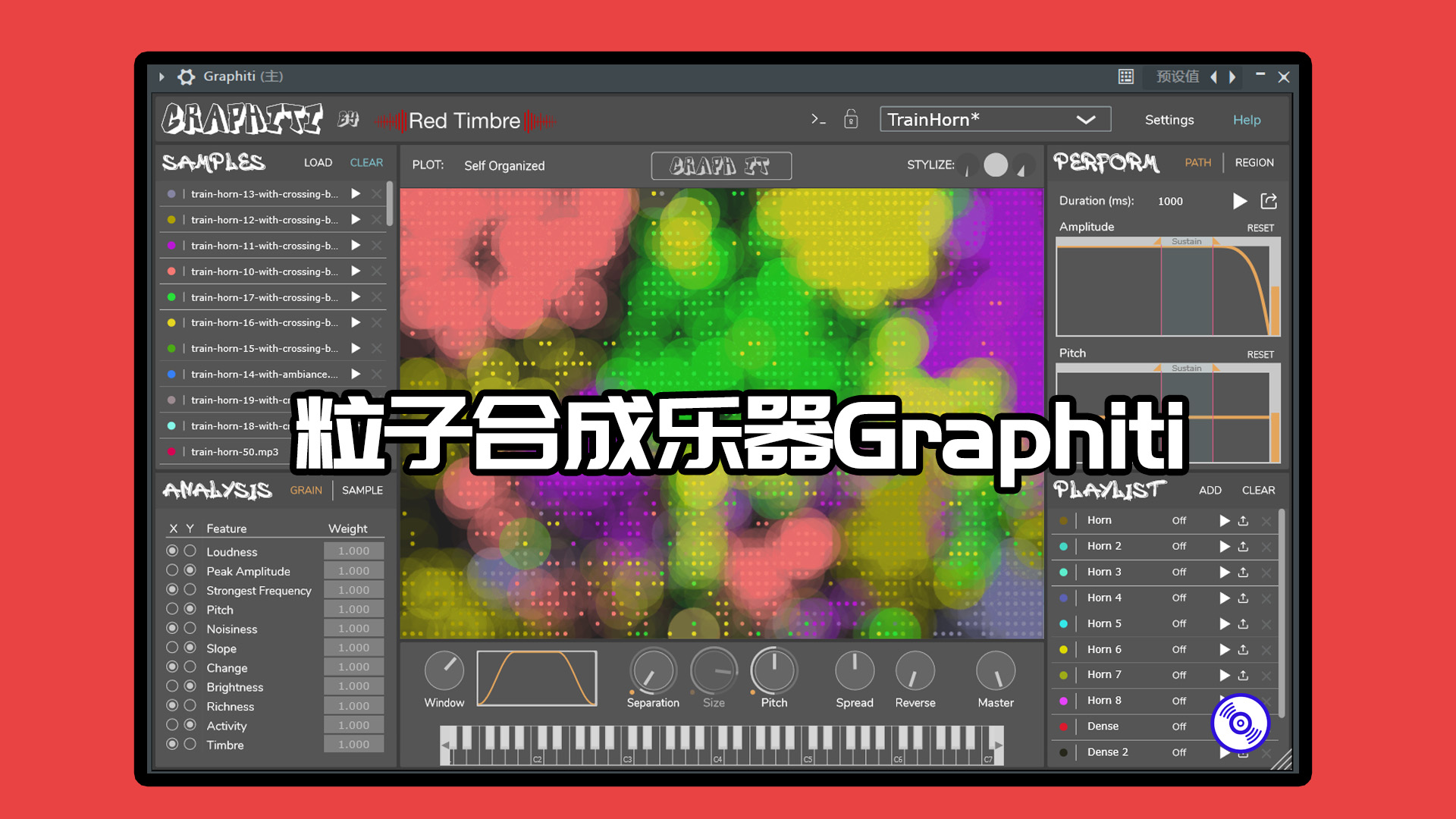Click the SAMPLE tab in Analysis panel
1456x819 pixels.
click(362, 490)
